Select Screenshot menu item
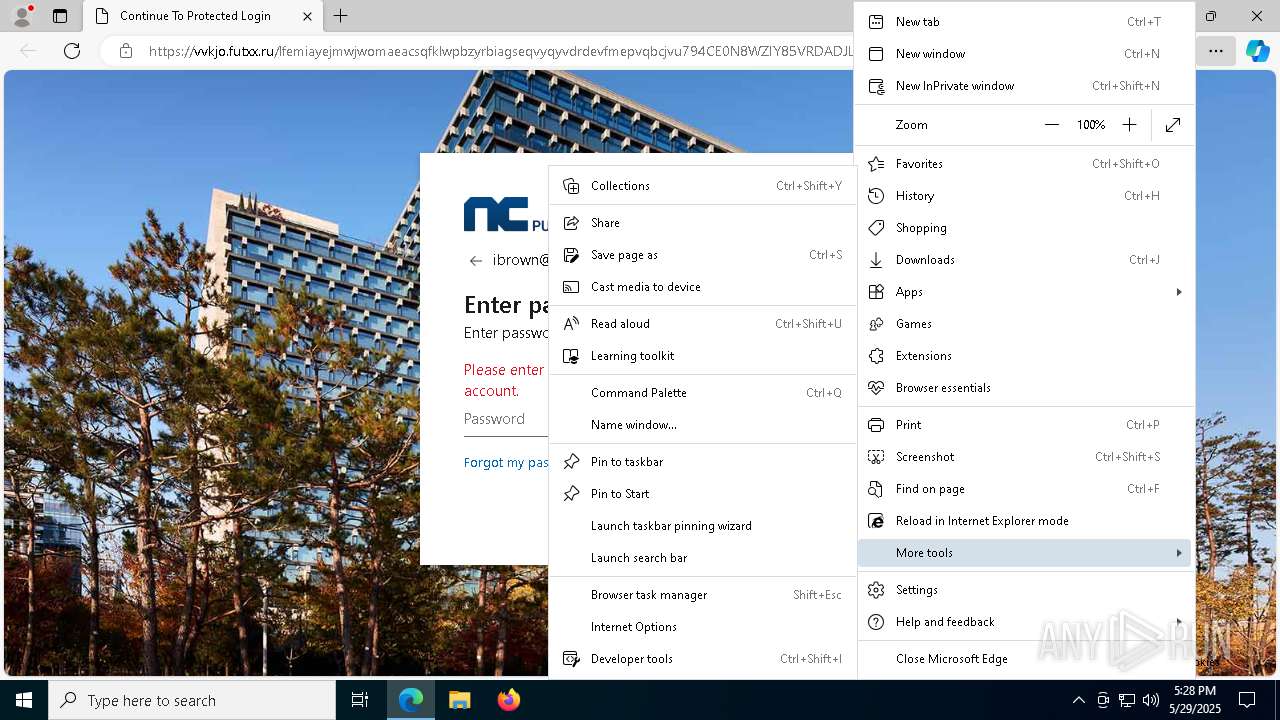The image size is (1280, 720). click(x=1026, y=457)
